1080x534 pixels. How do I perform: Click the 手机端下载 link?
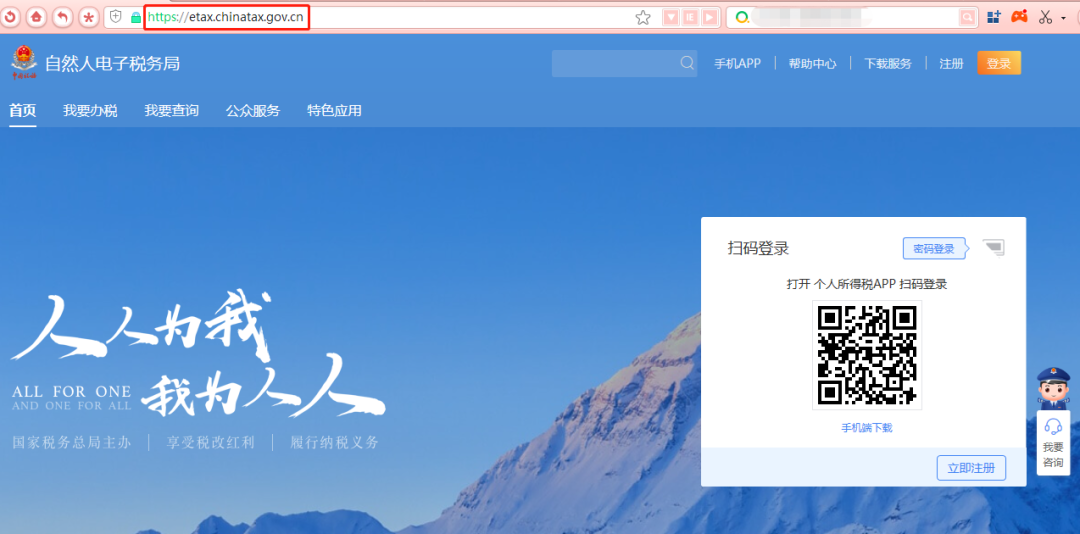(866, 428)
